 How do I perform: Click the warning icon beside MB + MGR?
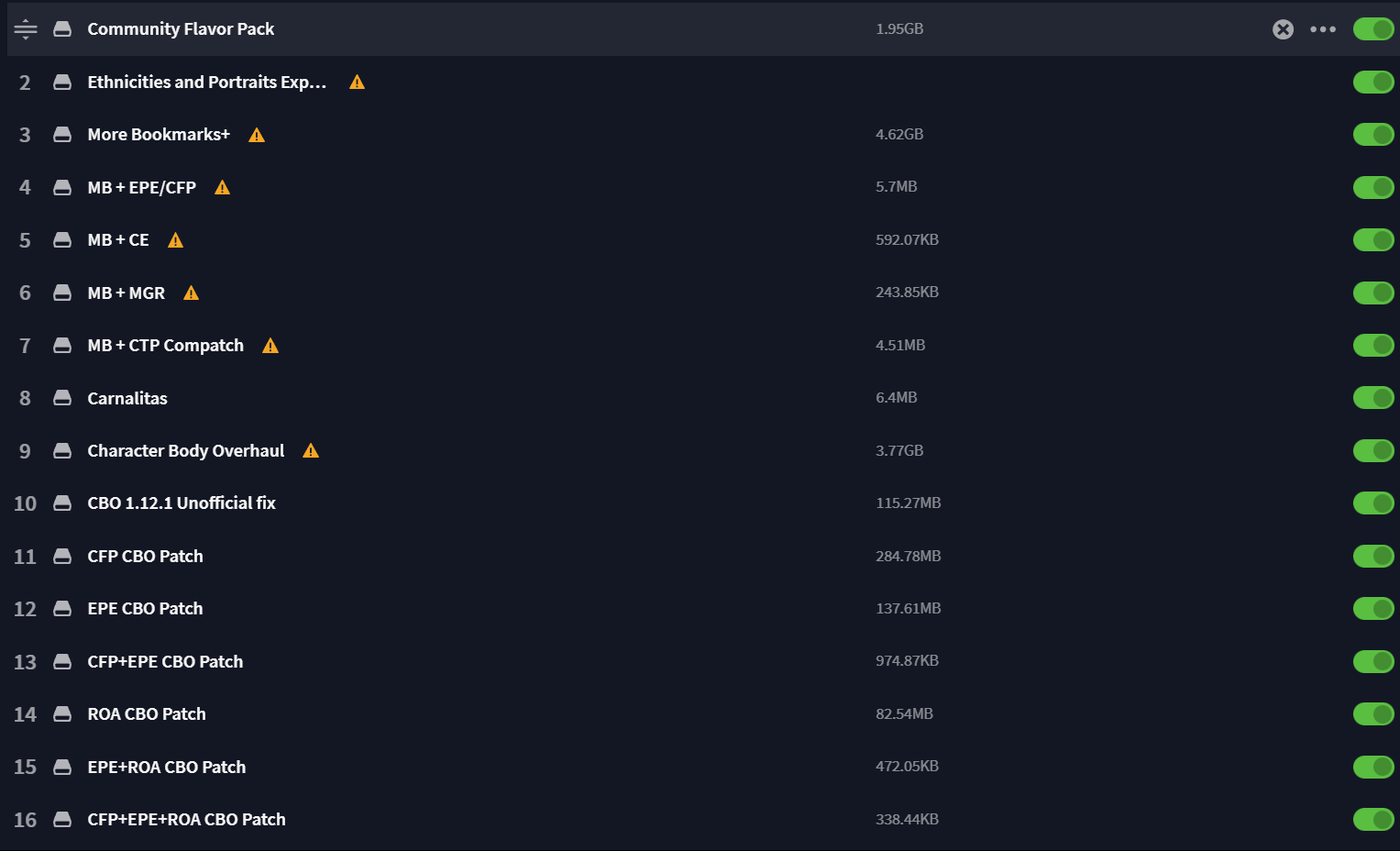191,293
